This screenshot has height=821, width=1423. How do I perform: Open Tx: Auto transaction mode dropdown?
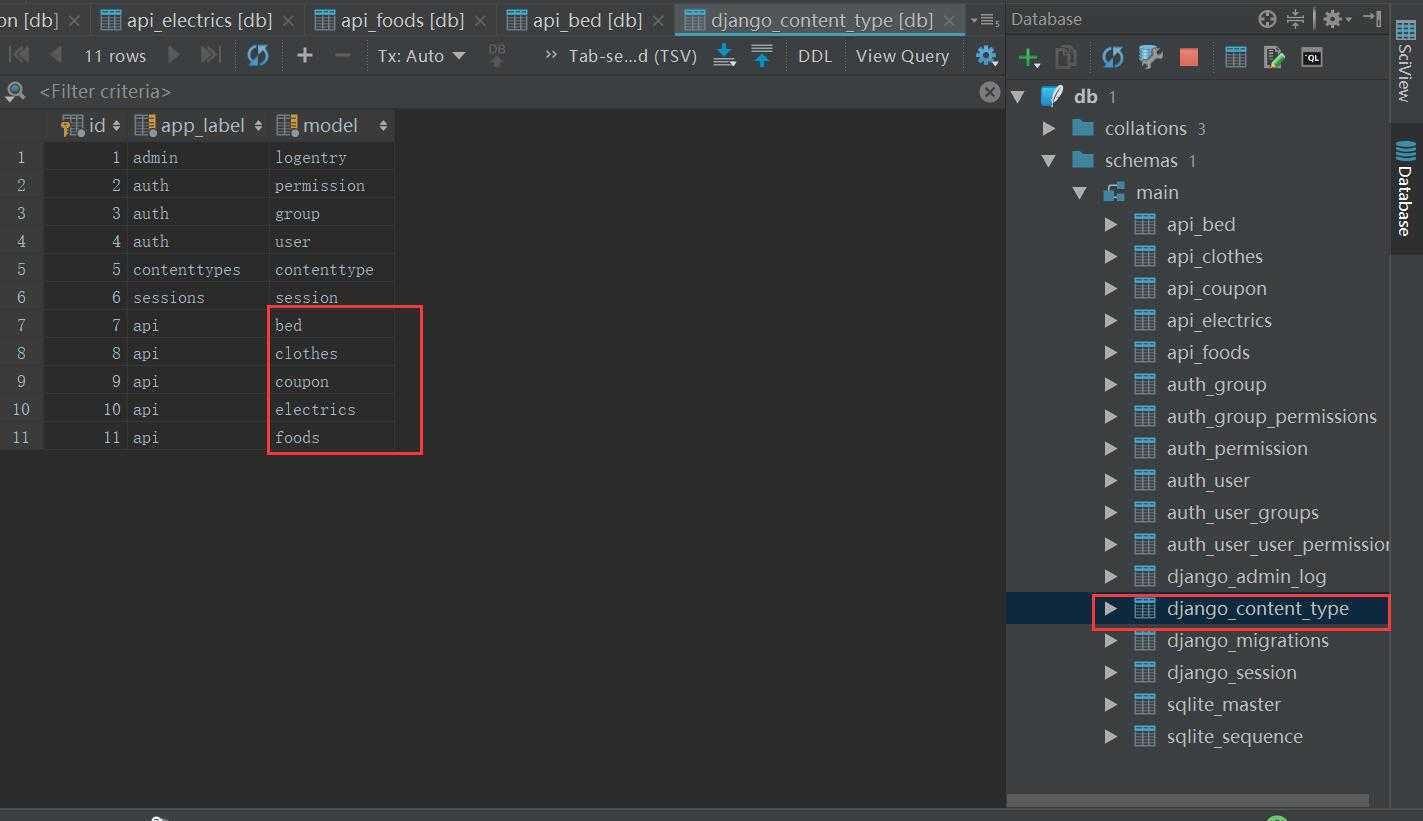coord(421,56)
